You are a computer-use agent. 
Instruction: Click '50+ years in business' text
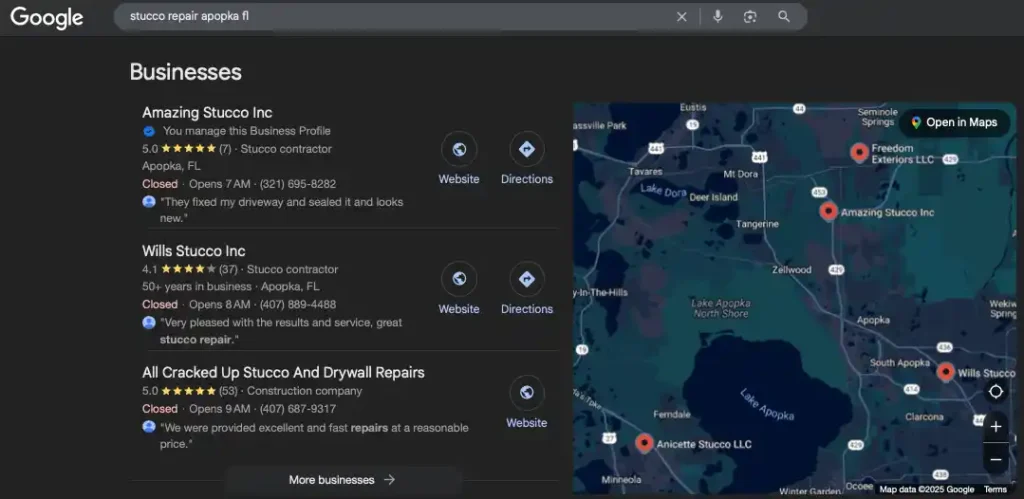[x=197, y=287]
